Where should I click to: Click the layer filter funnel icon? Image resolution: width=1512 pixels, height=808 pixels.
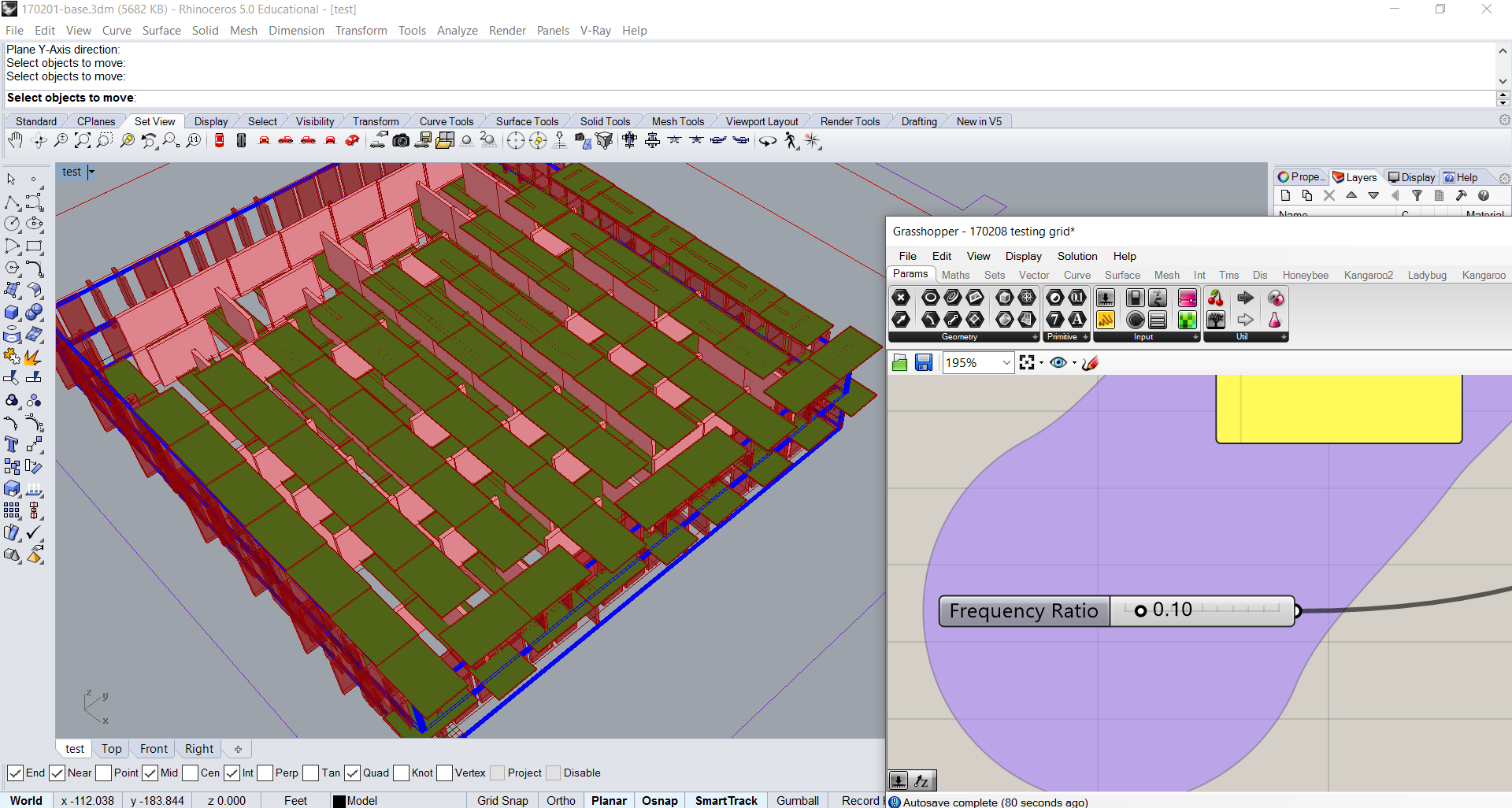[1417, 195]
